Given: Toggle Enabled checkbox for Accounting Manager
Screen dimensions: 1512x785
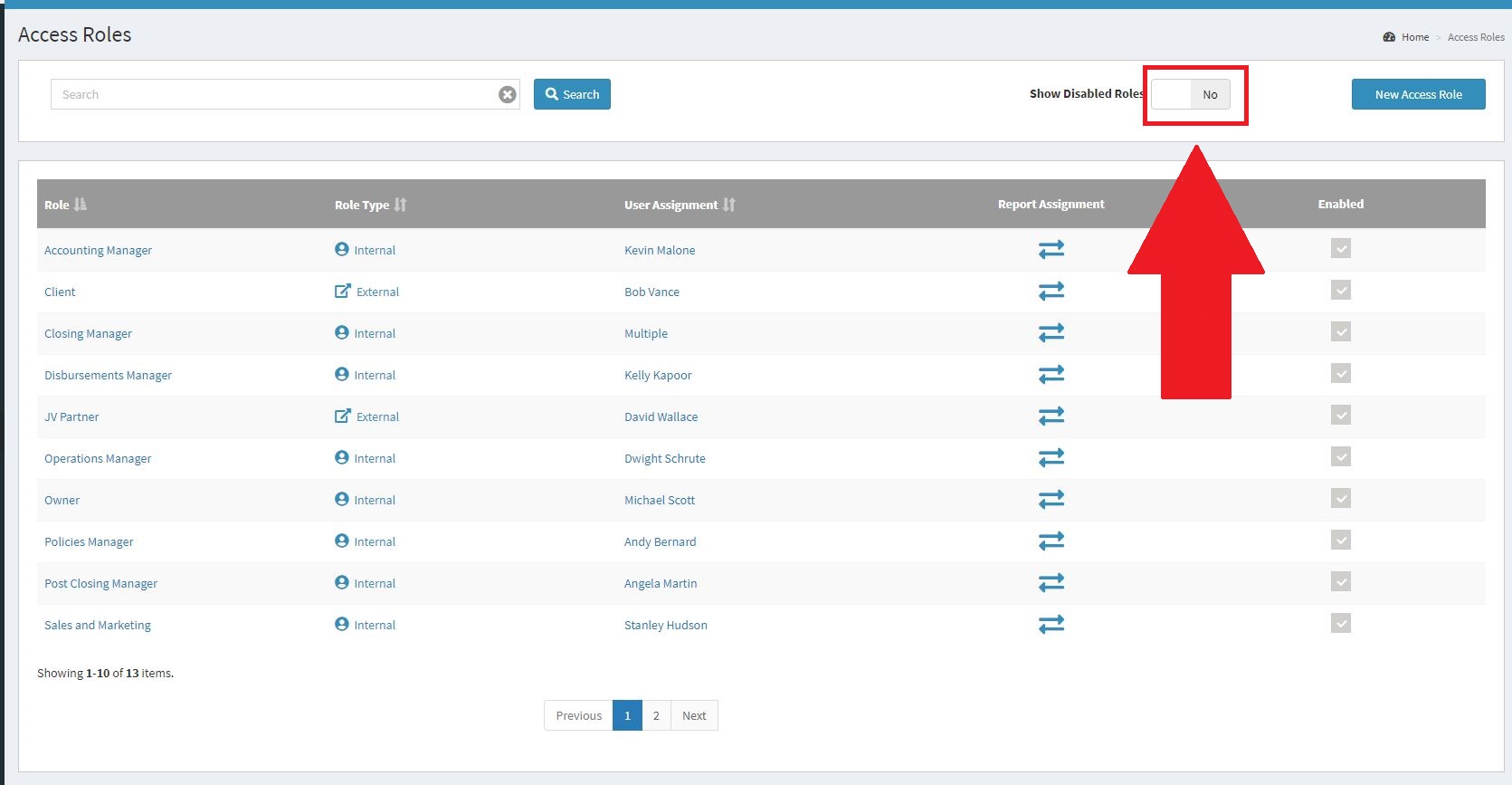Looking at the screenshot, I should (x=1341, y=248).
